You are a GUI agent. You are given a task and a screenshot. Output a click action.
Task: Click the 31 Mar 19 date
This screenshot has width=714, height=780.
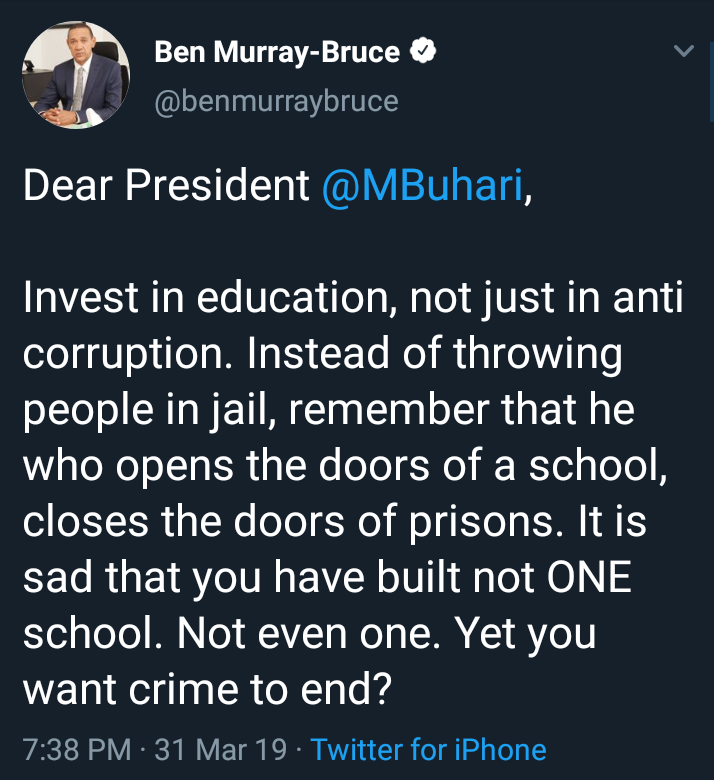click(x=220, y=749)
